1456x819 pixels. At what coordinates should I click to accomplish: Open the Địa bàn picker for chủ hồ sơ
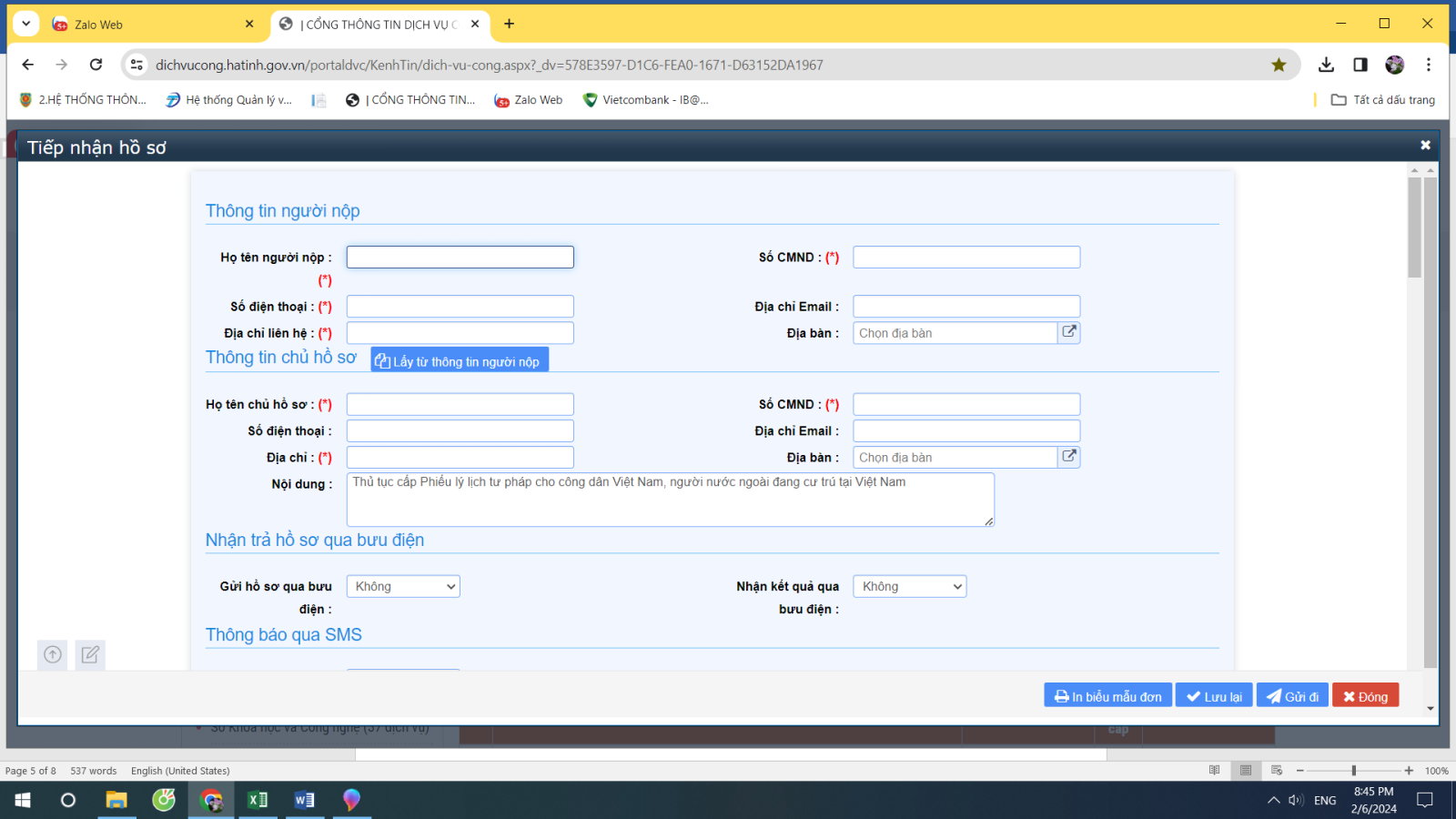click(x=1069, y=457)
